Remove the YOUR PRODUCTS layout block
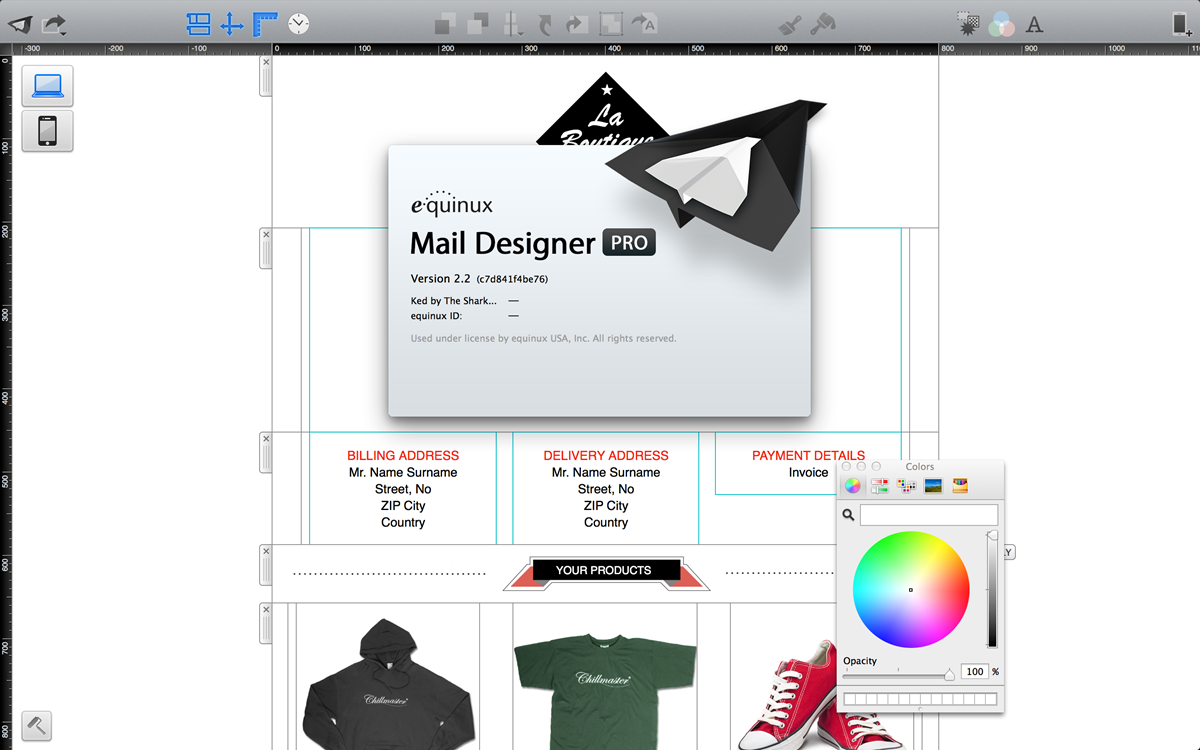The height and width of the screenshot is (750, 1200). coord(266,551)
